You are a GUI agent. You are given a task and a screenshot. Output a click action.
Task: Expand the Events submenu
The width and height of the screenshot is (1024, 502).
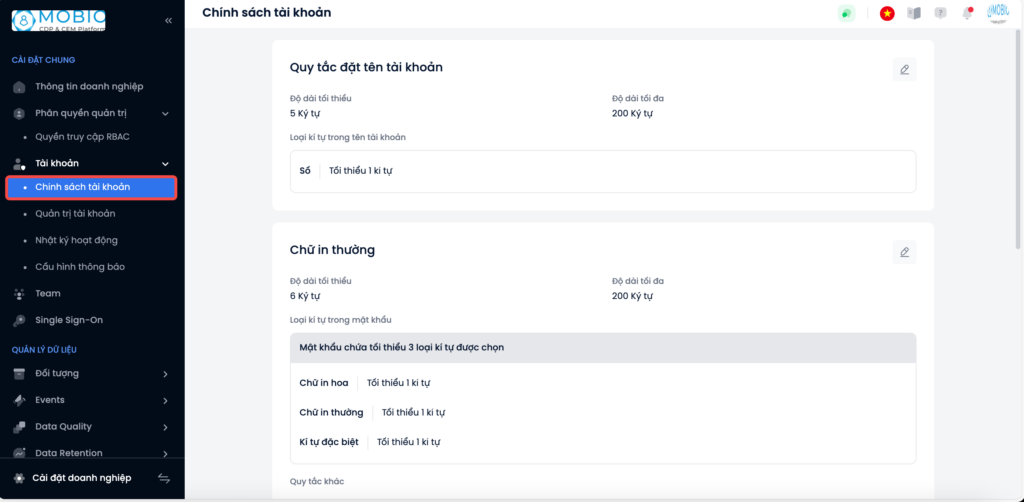coord(165,401)
